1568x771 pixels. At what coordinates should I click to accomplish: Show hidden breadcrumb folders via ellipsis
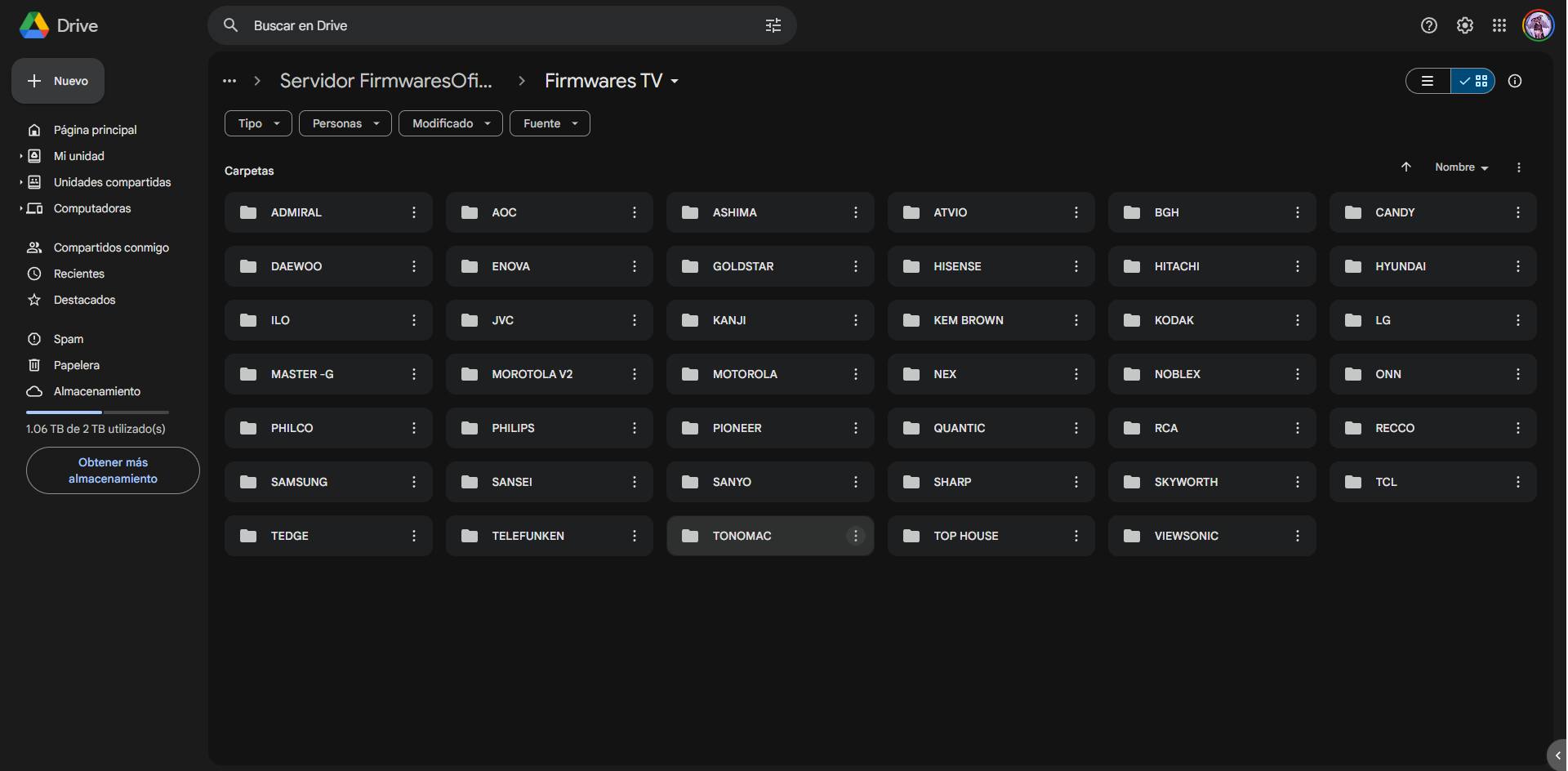pyautogui.click(x=229, y=81)
